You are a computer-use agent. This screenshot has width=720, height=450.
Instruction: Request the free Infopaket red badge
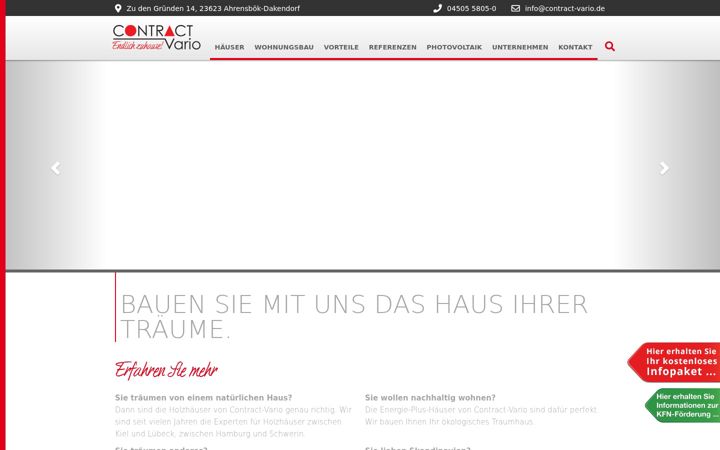click(674, 362)
